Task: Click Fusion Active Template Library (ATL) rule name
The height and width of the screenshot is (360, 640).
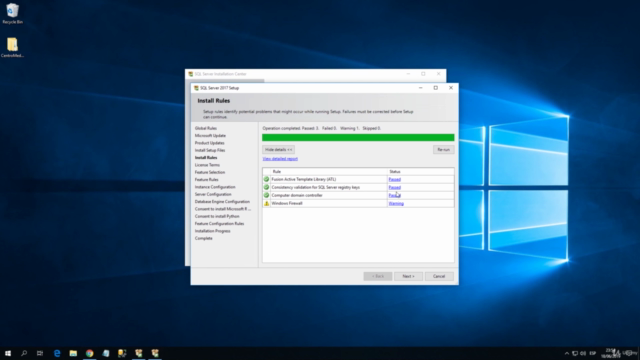Action: [304, 179]
